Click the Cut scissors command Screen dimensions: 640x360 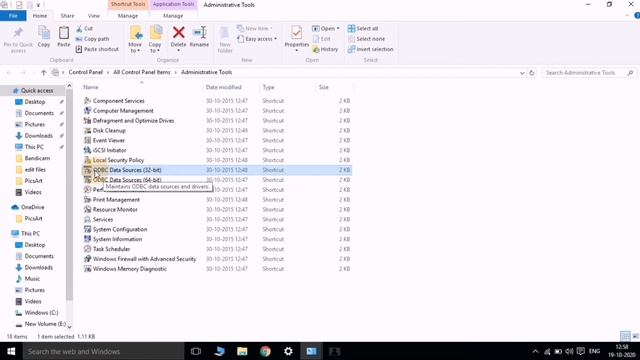[x=84, y=29]
